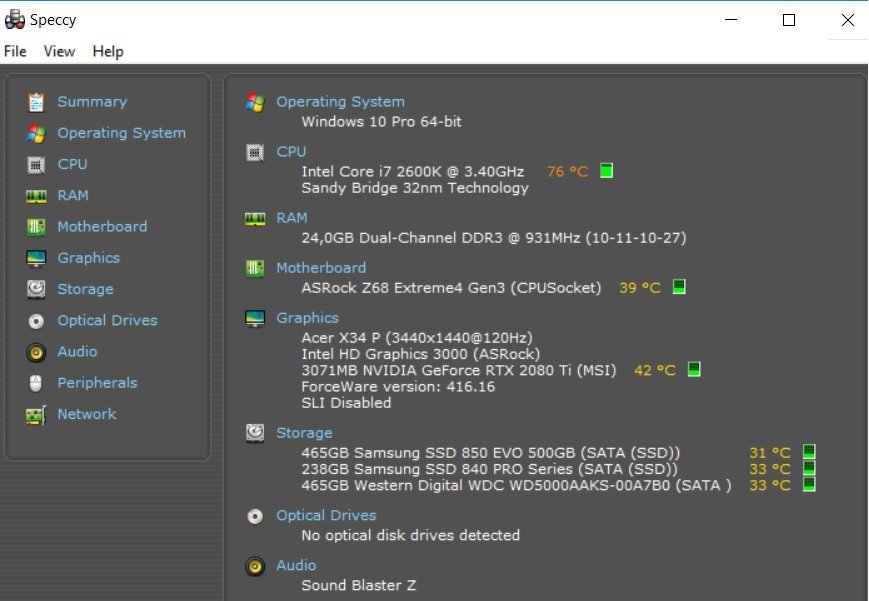The width and height of the screenshot is (869, 601).
Task: Click the board icon beside Motherboard heading
Action: tap(255, 268)
